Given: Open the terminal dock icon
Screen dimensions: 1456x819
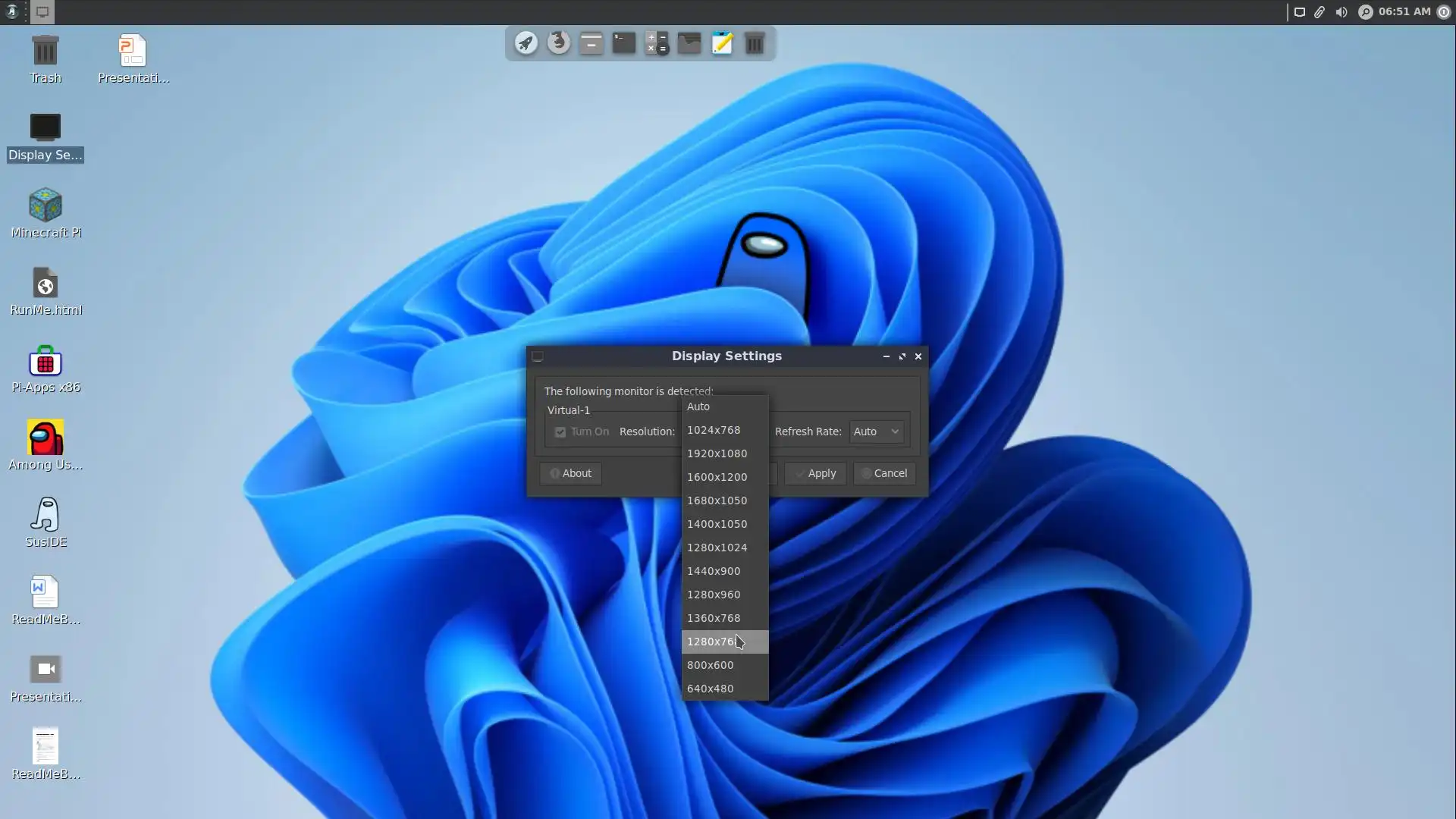Looking at the screenshot, I should click(x=623, y=43).
